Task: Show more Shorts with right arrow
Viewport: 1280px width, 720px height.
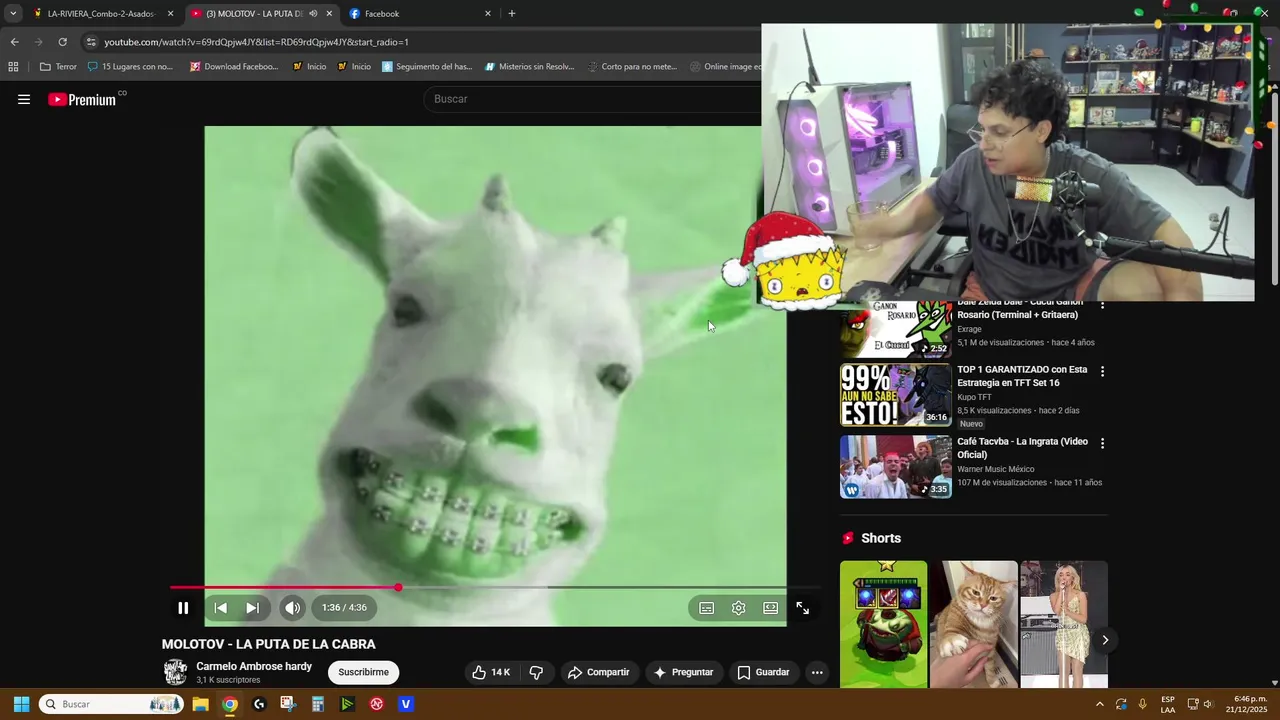Action: (x=1105, y=640)
